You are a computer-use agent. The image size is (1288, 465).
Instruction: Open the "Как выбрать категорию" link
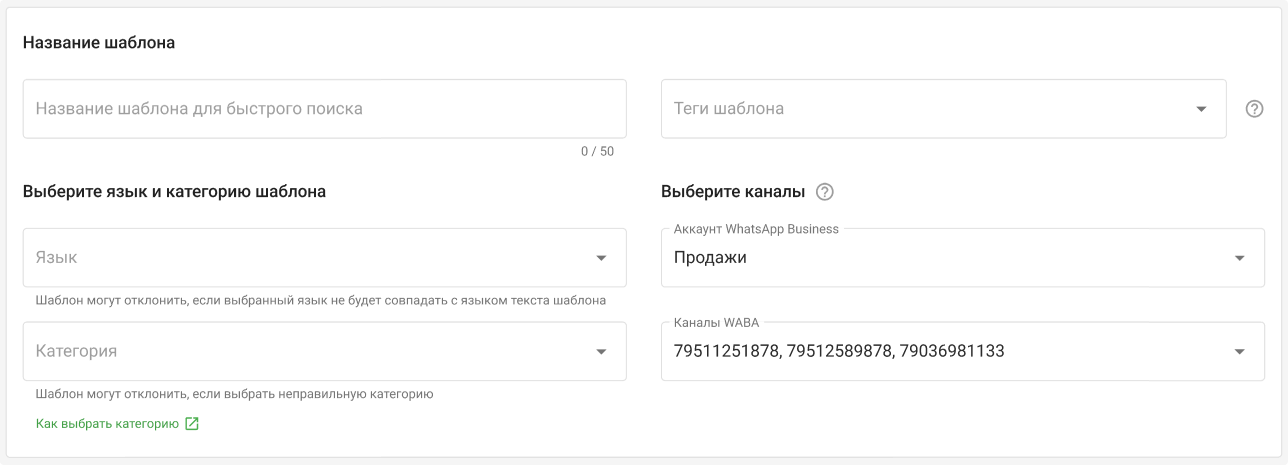point(107,424)
